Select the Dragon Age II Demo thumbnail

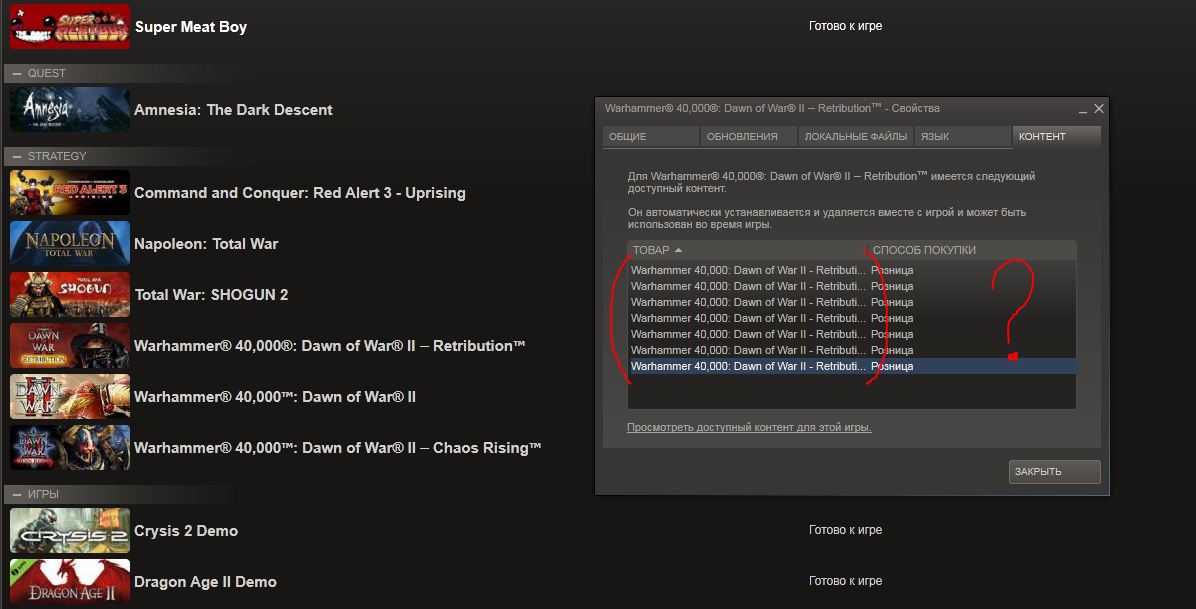coord(69,582)
